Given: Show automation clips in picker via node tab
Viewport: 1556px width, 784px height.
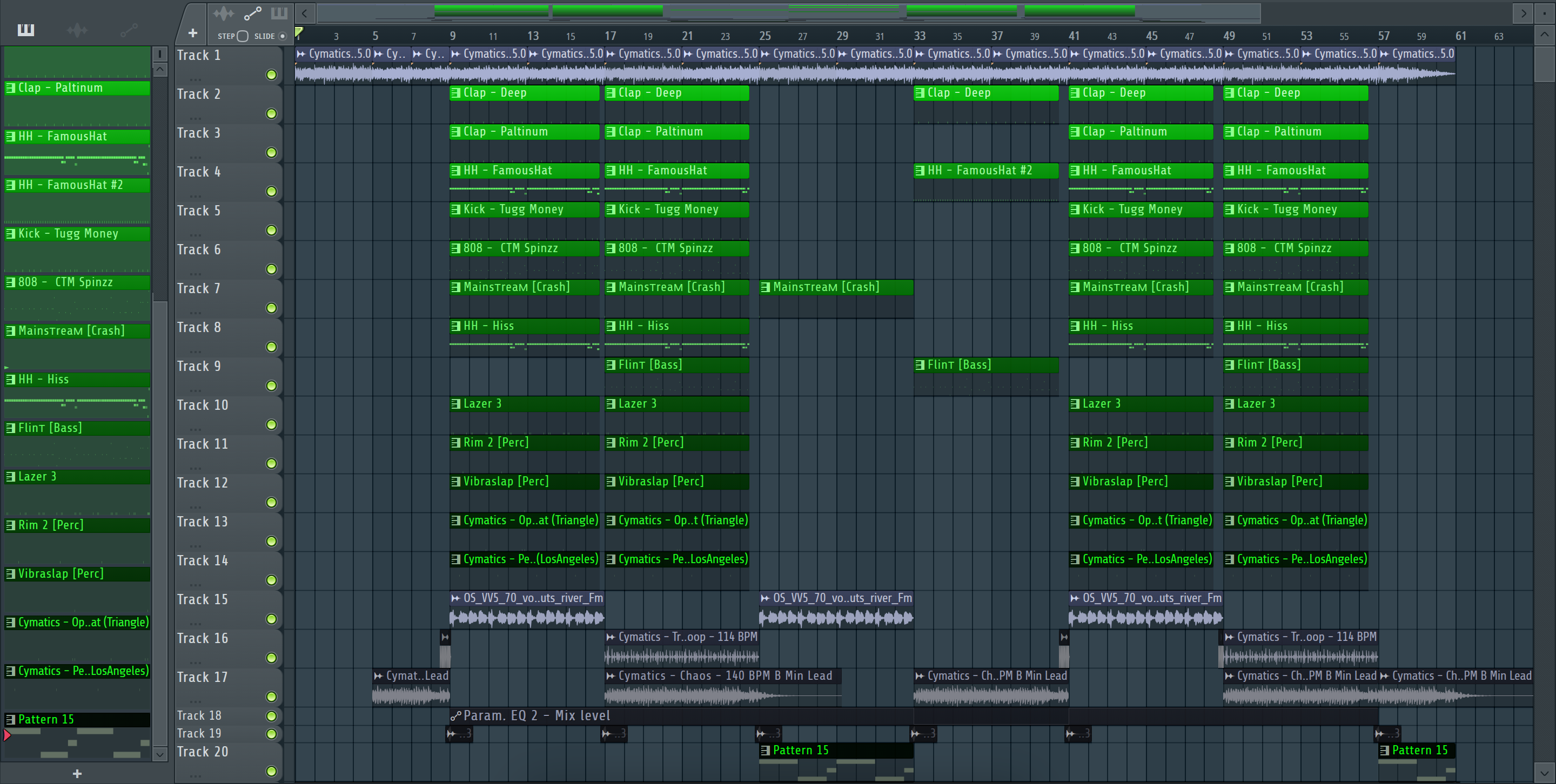Looking at the screenshot, I should [x=129, y=30].
